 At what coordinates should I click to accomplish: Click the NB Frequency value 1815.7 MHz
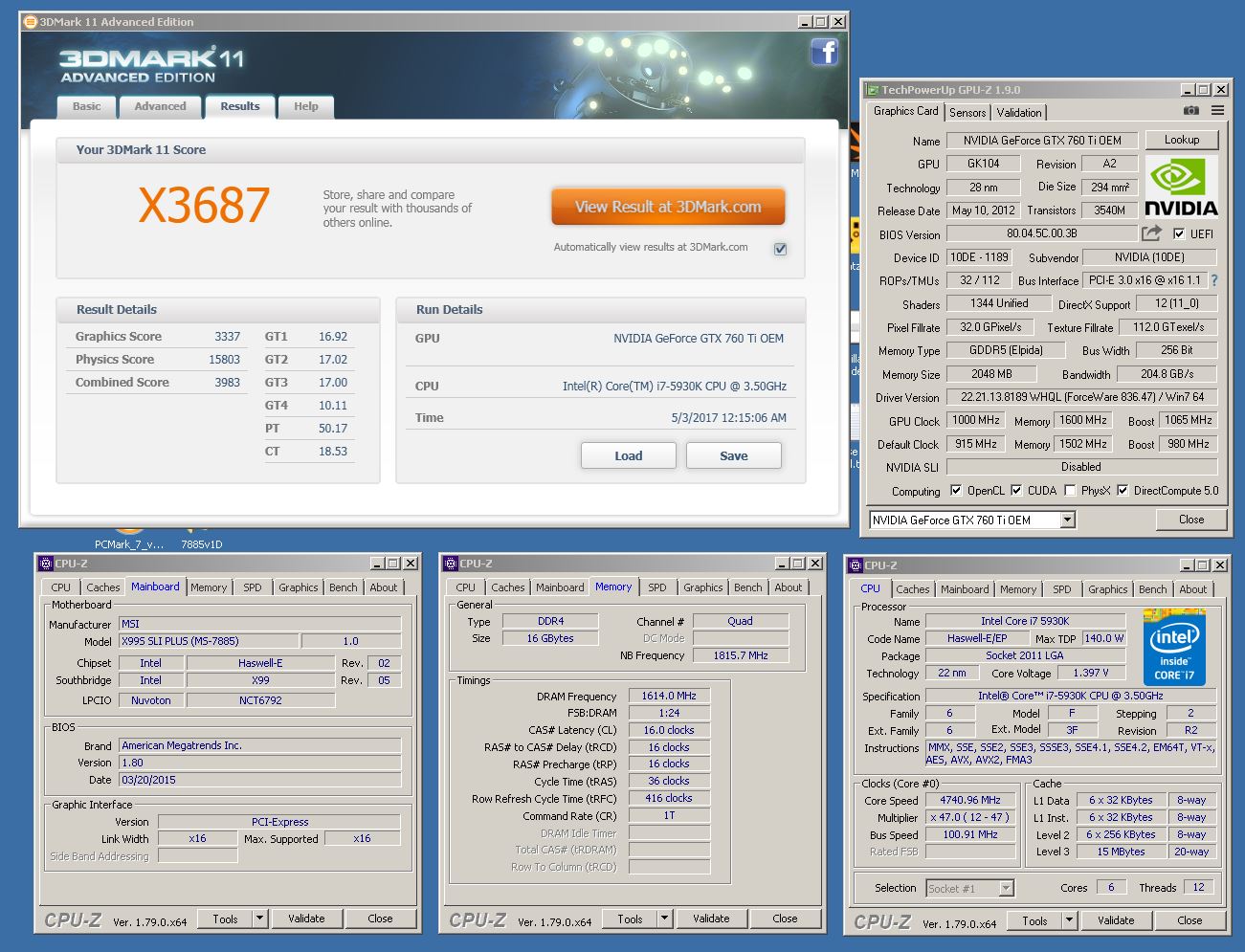click(x=741, y=655)
